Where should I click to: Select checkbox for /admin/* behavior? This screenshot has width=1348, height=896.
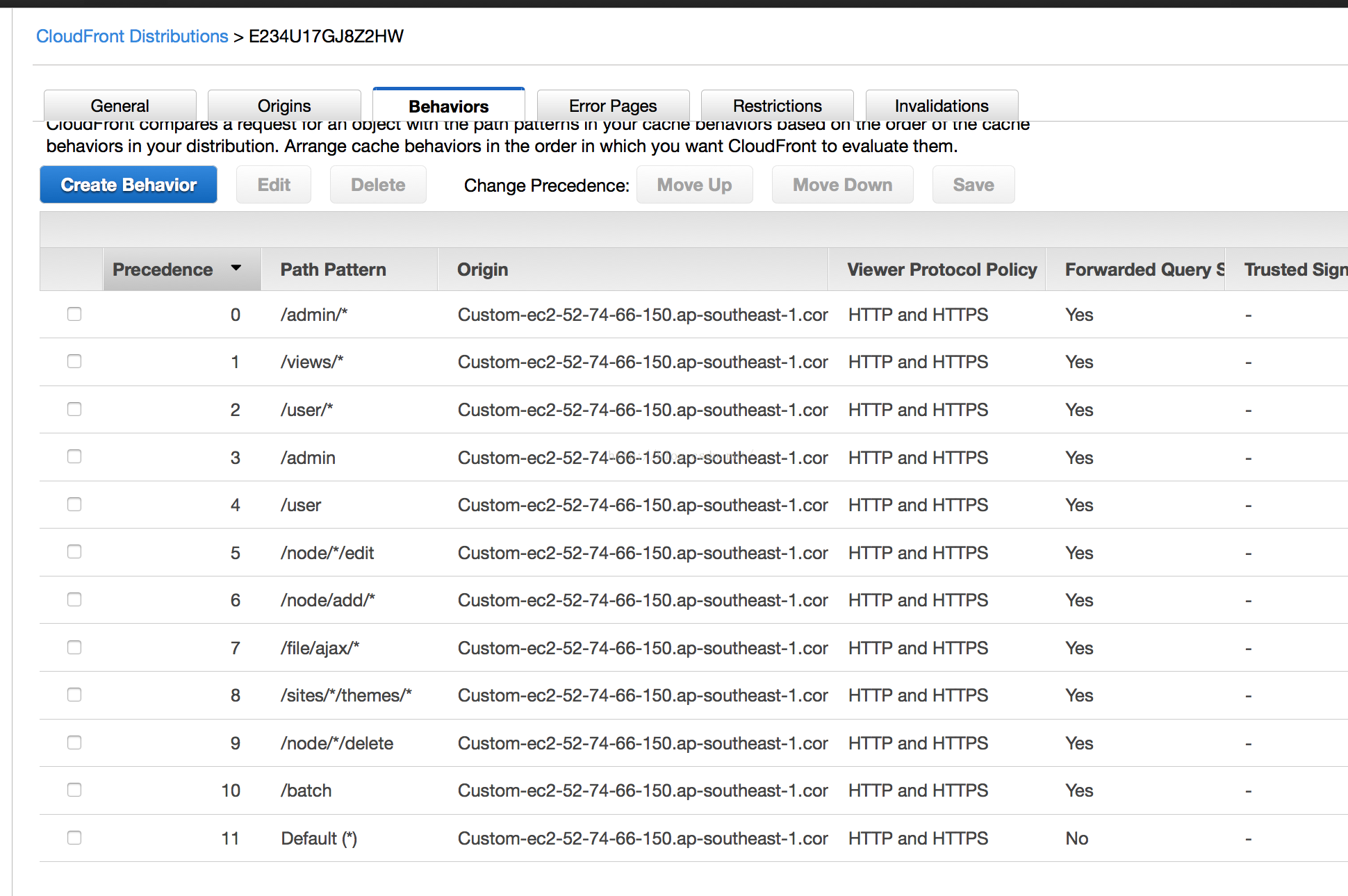74,314
